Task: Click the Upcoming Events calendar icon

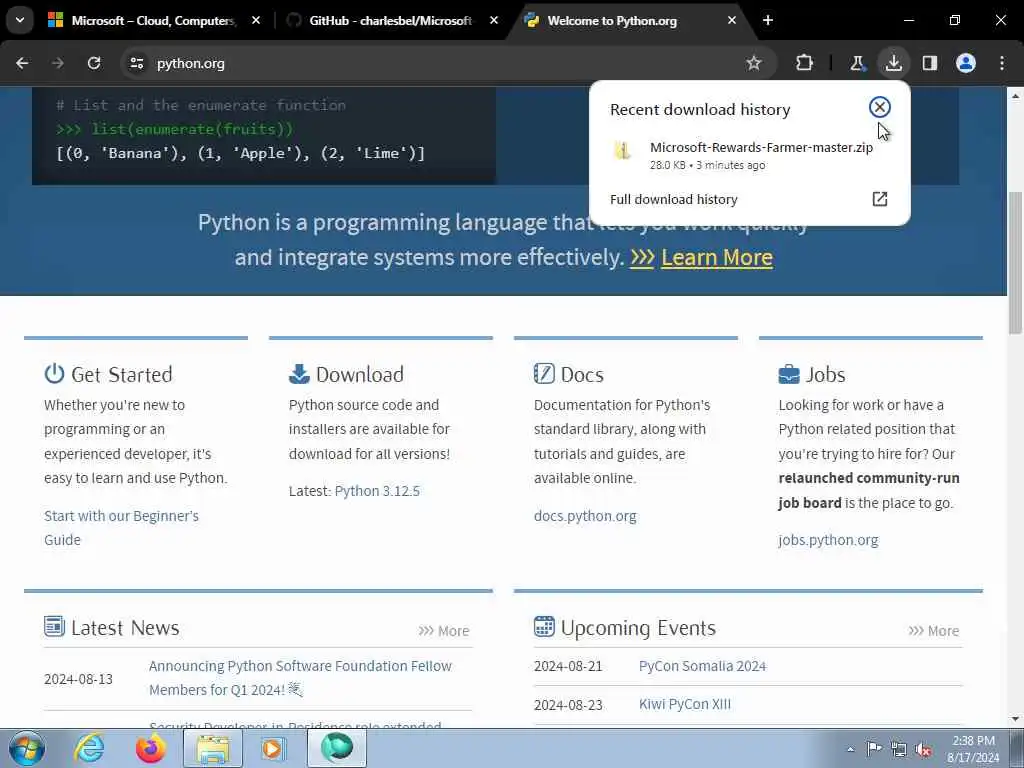Action: coord(544,626)
